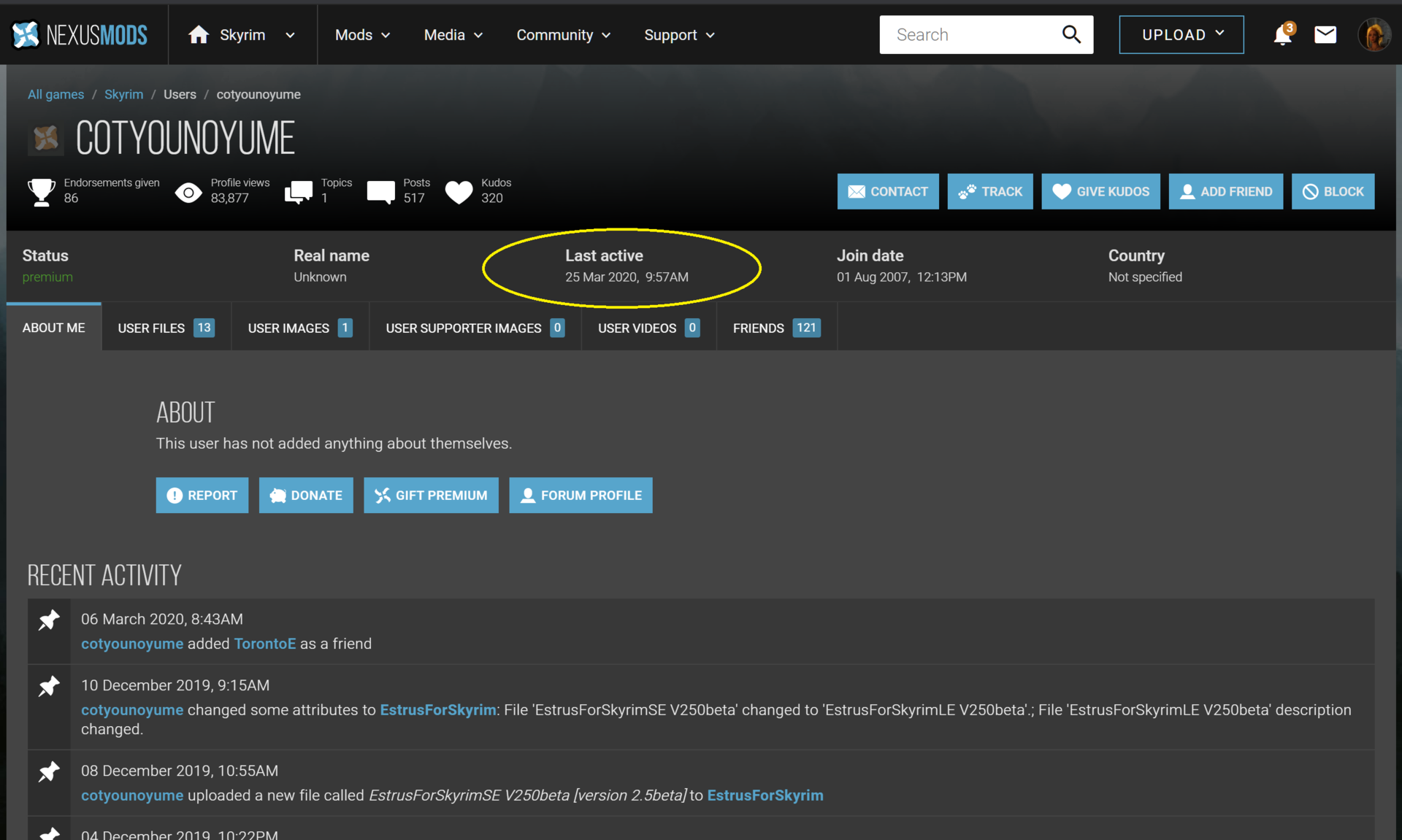Click the '06 March 2020, 8:43AM' timestamp
The height and width of the screenshot is (840, 1402).
[162, 619]
